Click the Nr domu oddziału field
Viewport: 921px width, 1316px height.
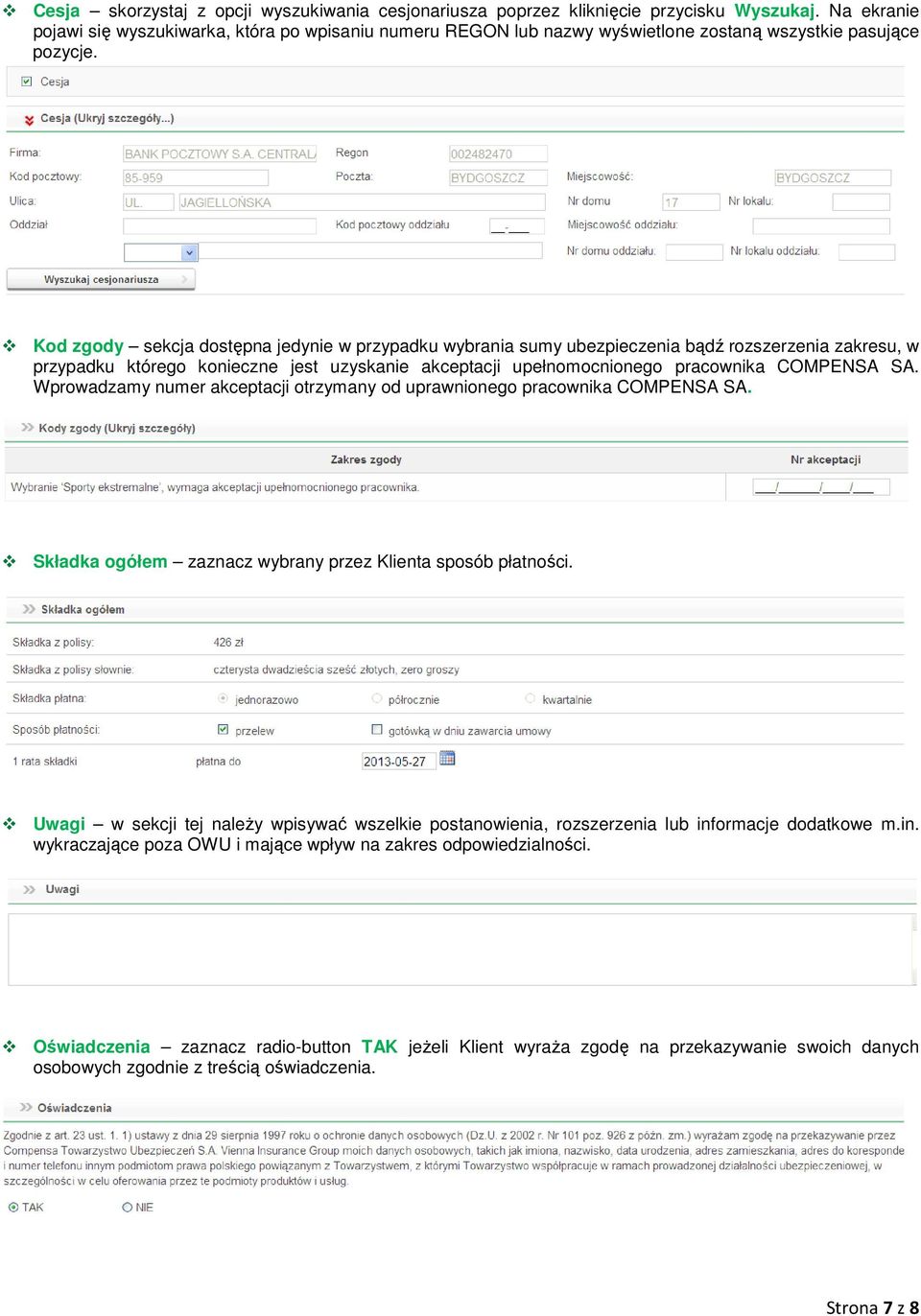tap(694, 252)
